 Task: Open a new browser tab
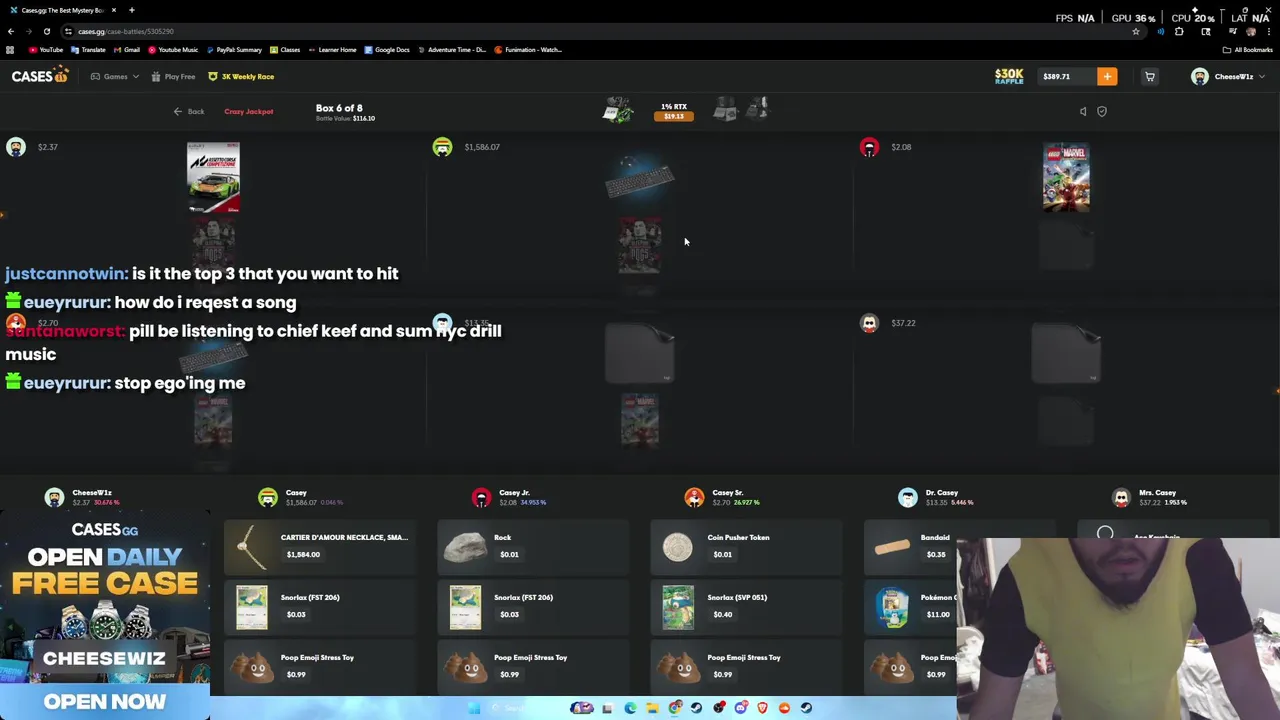131,10
